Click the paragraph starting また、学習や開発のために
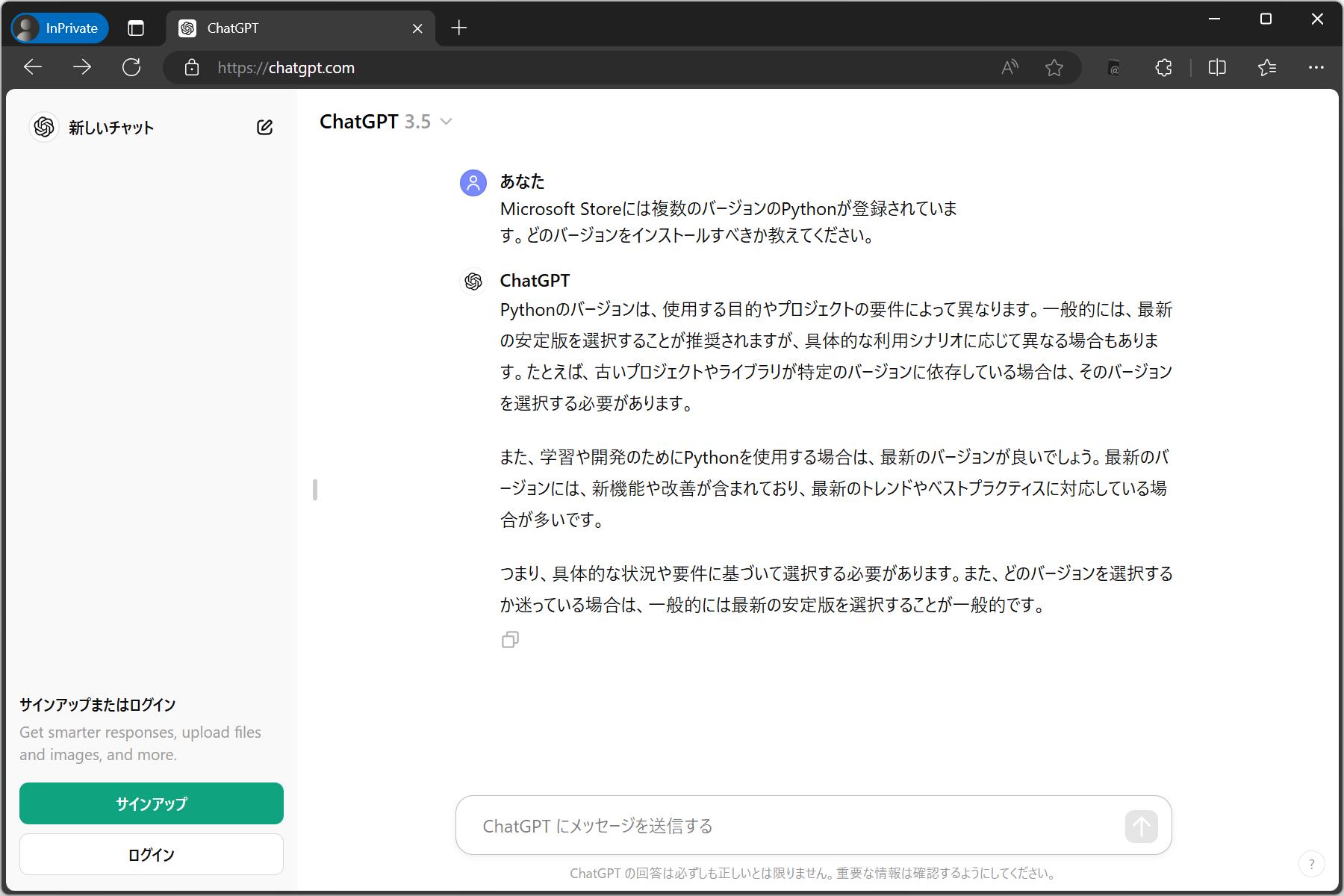The height and width of the screenshot is (896, 1344). point(834,488)
